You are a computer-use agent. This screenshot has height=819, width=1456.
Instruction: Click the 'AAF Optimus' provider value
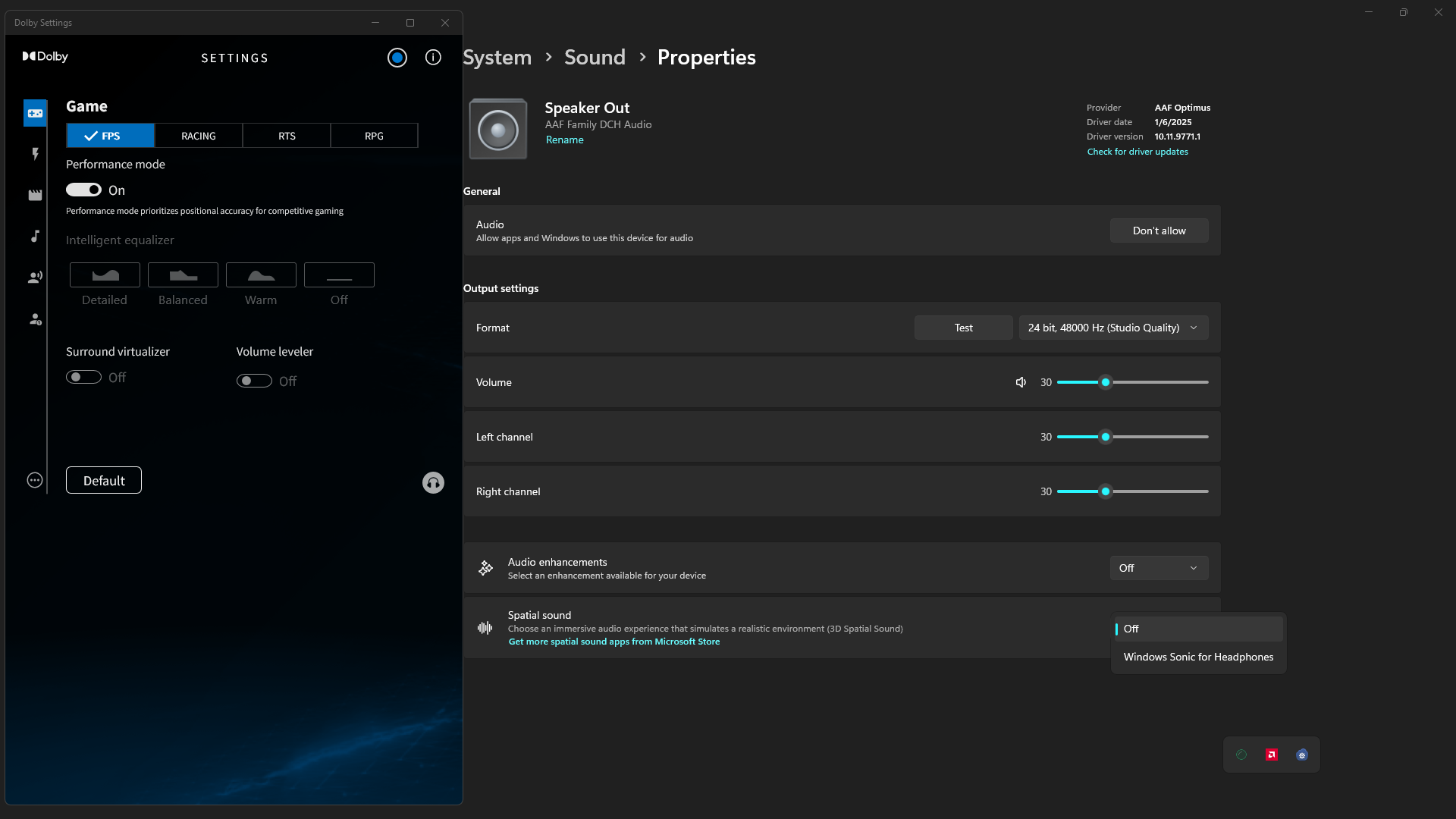[x=1182, y=108]
